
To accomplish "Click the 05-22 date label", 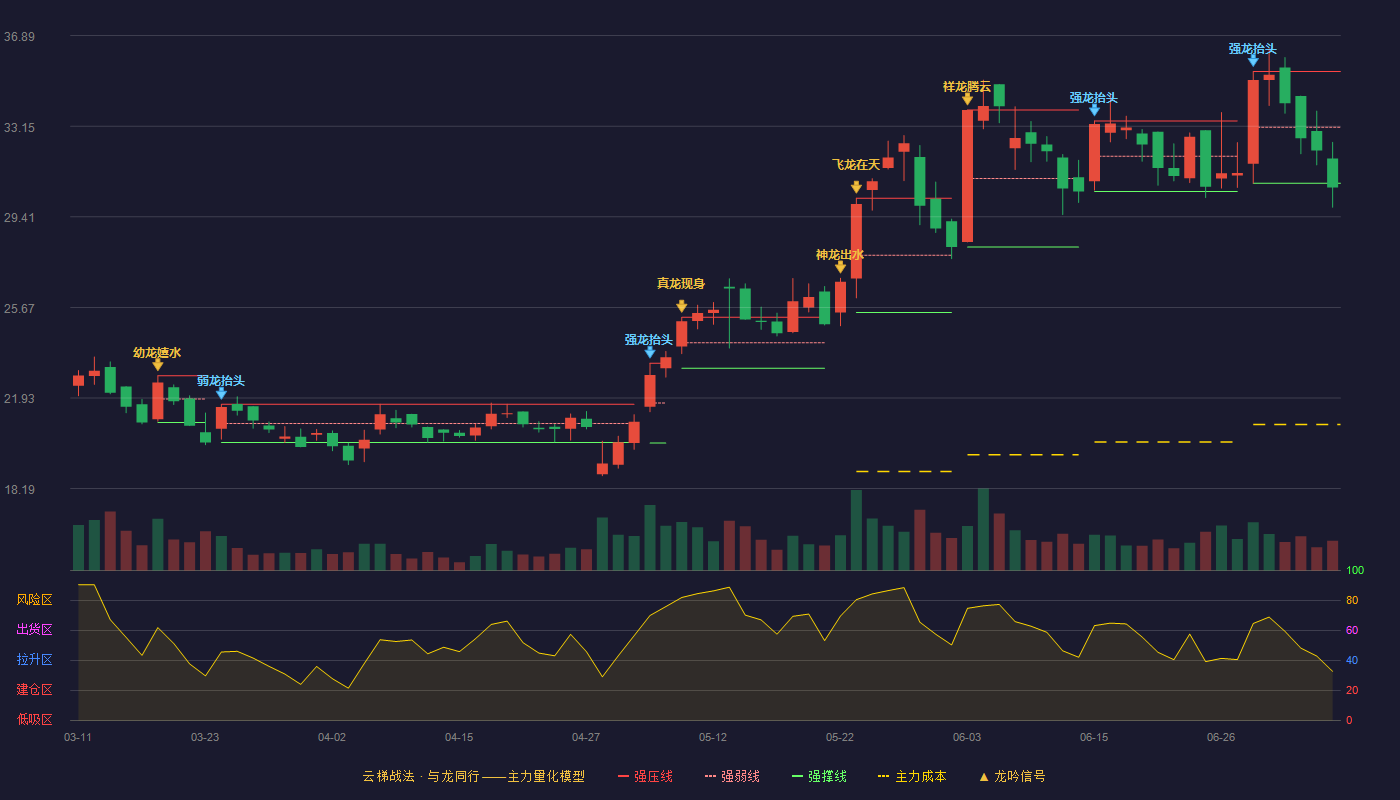I will click(840, 737).
